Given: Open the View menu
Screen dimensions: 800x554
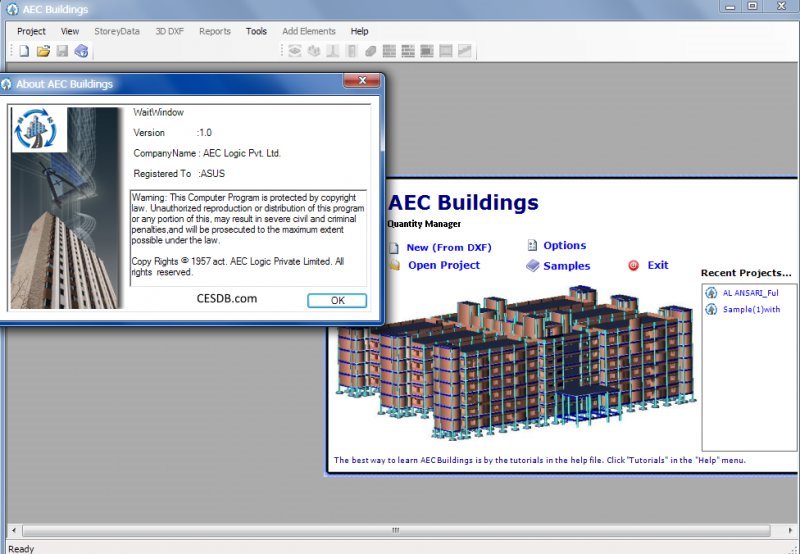Looking at the screenshot, I should pyautogui.click(x=70, y=31).
